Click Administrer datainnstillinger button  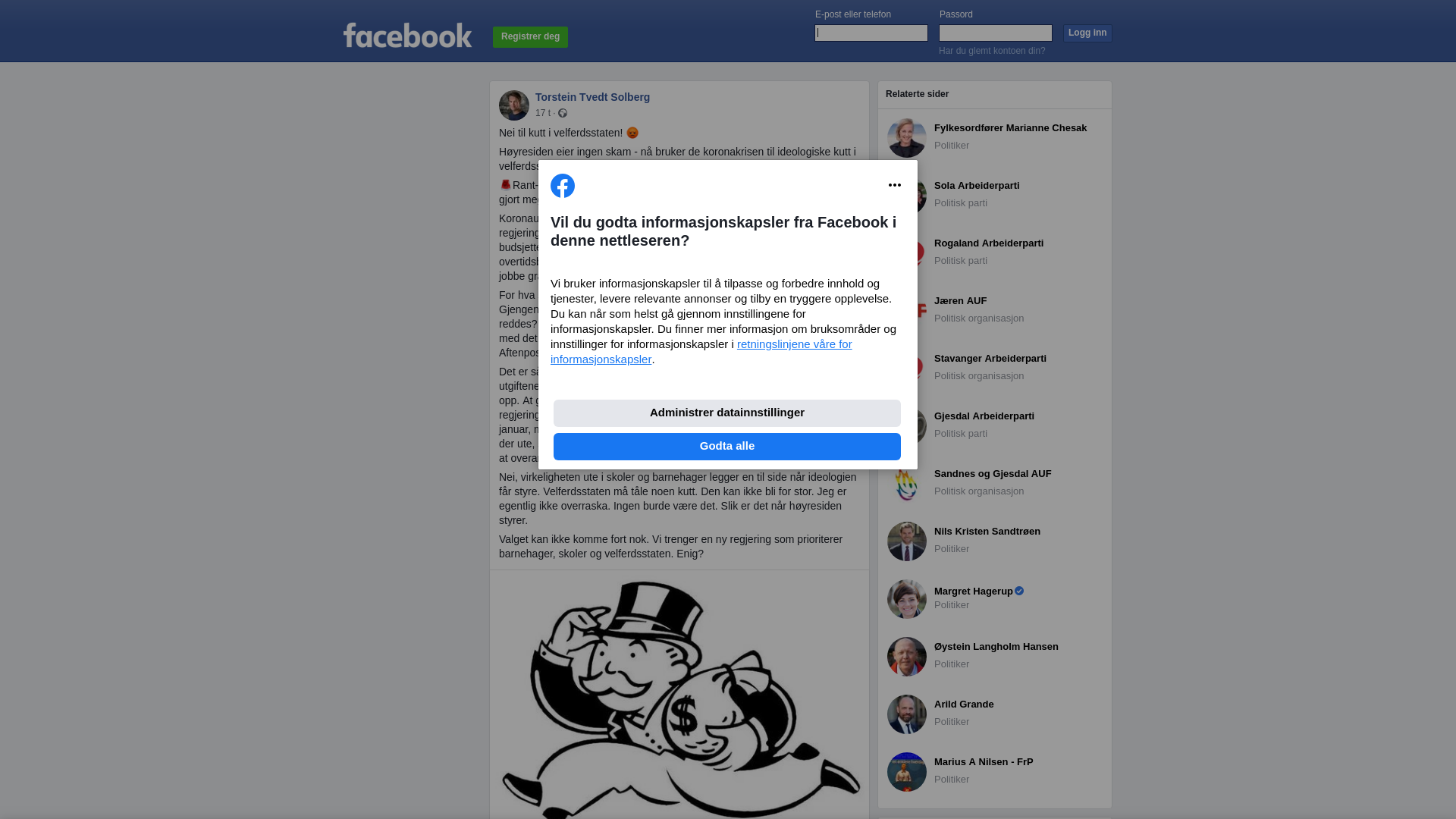pos(727,413)
